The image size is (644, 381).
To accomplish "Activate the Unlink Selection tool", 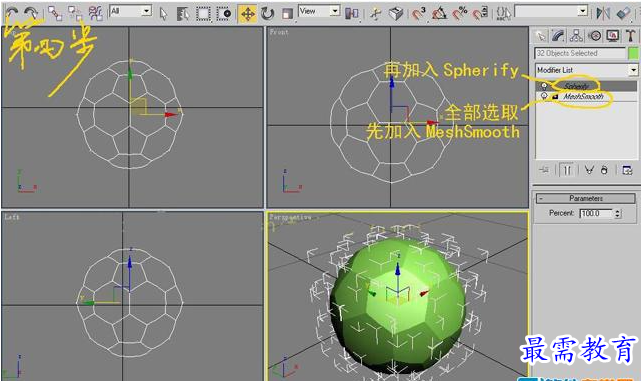I will pos(75,14).
